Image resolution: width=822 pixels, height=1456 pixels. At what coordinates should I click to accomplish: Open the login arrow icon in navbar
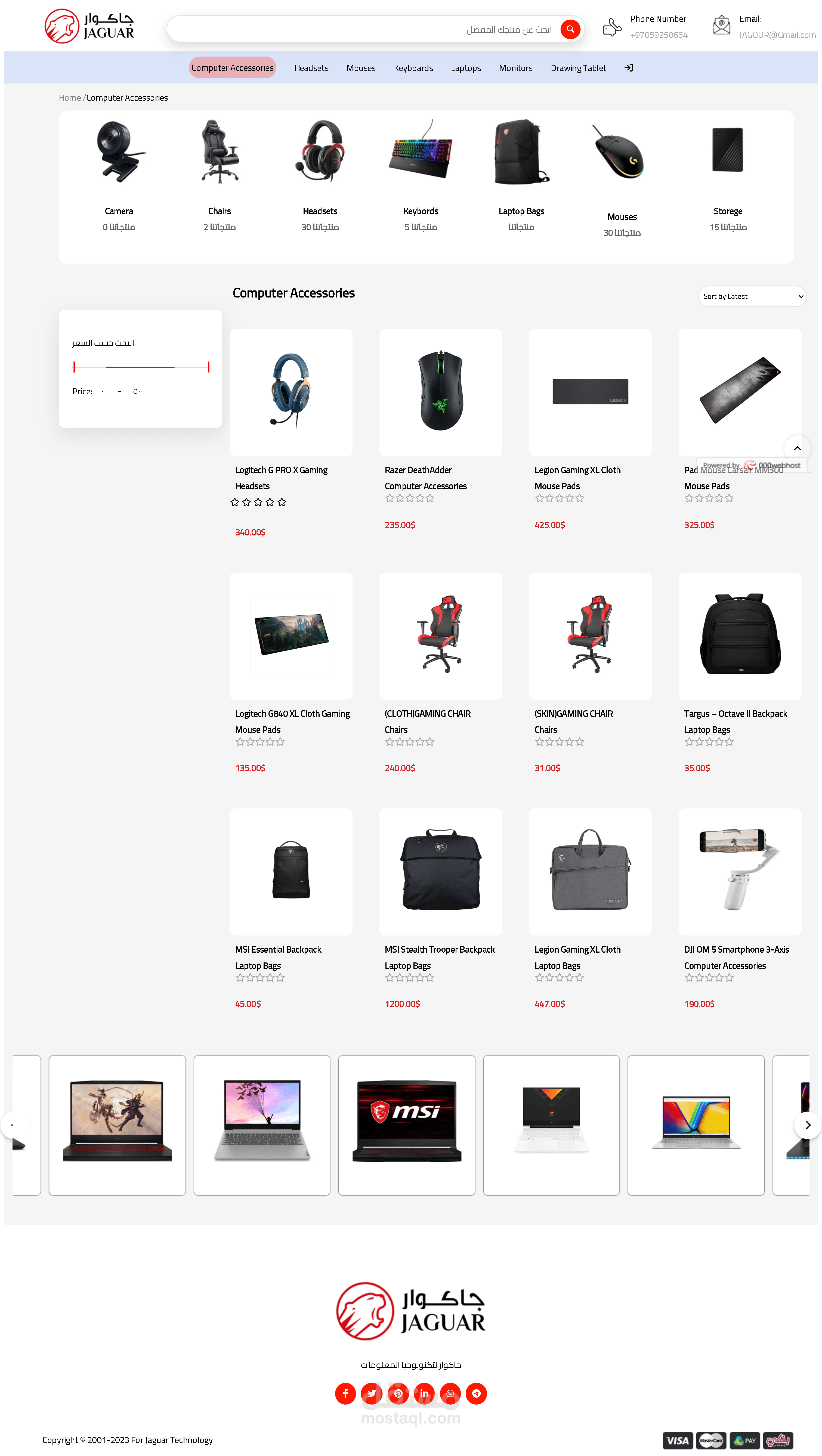(629, 68)
